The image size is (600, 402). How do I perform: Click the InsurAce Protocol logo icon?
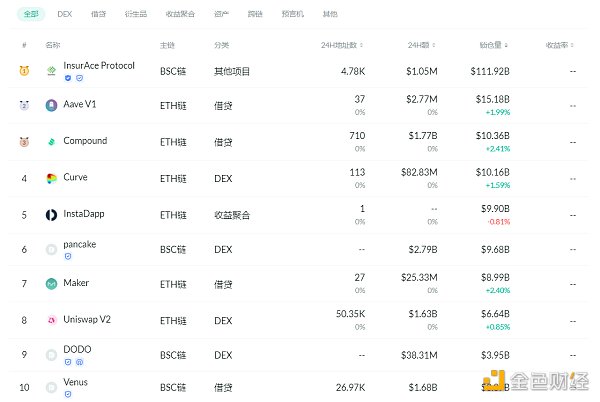pos(51,70)
